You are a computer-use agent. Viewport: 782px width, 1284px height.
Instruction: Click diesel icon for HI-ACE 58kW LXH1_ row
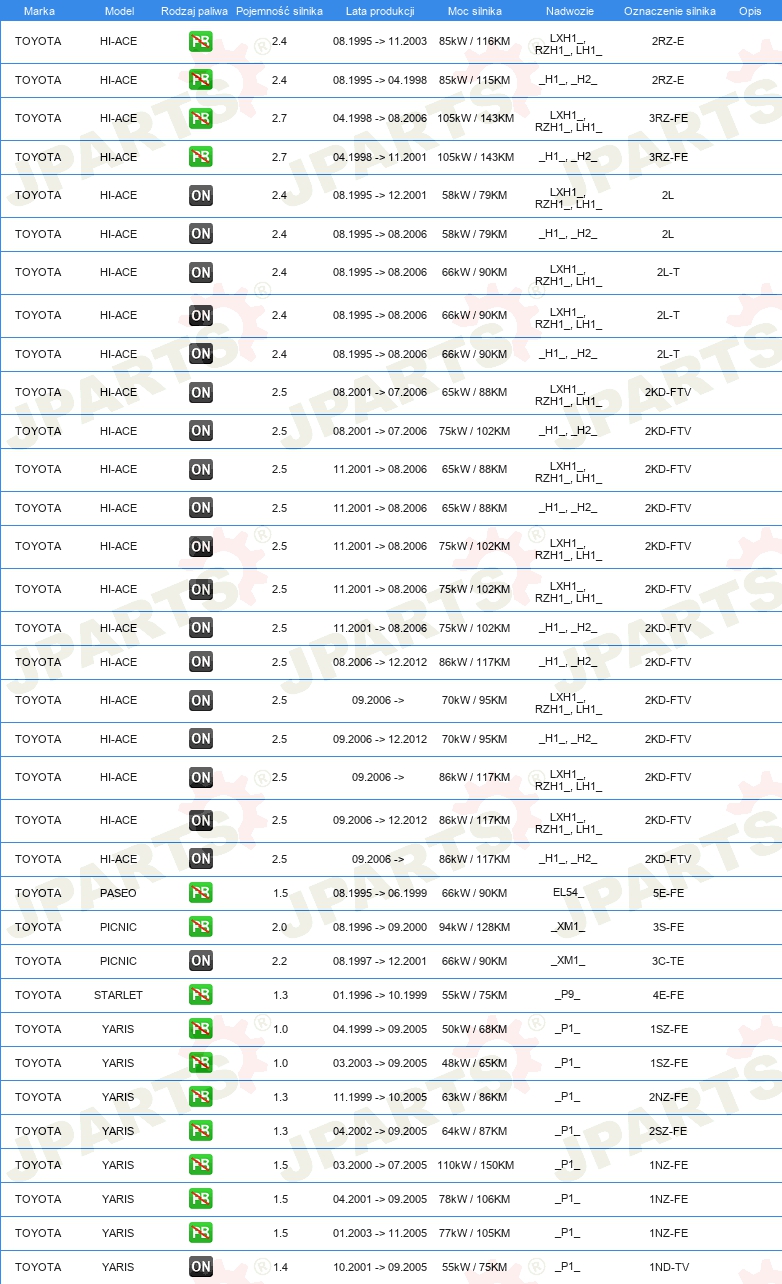pyautogui.click(x=201, y=196)
